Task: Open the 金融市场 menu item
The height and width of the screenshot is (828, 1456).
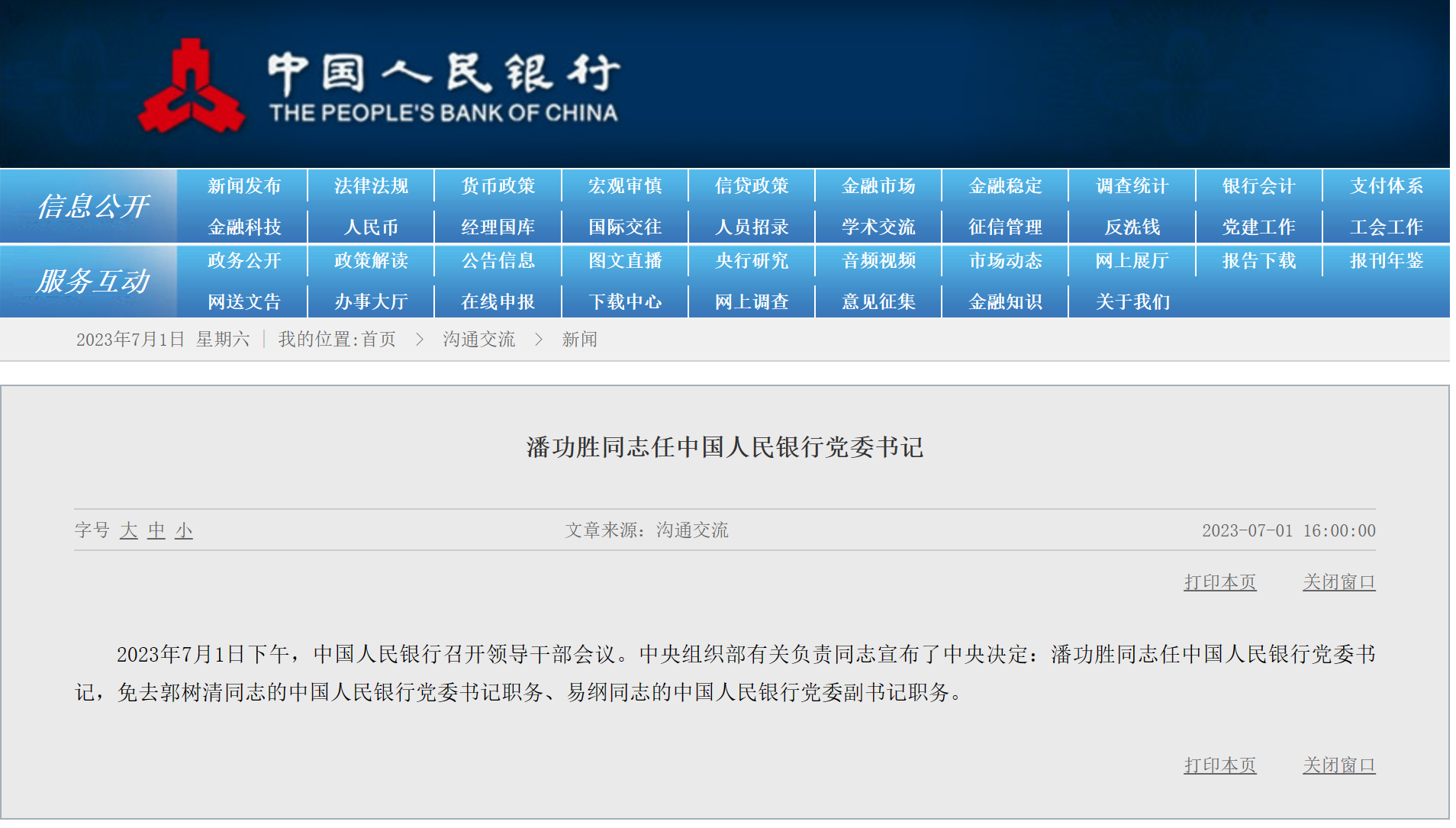Action: 878,186
